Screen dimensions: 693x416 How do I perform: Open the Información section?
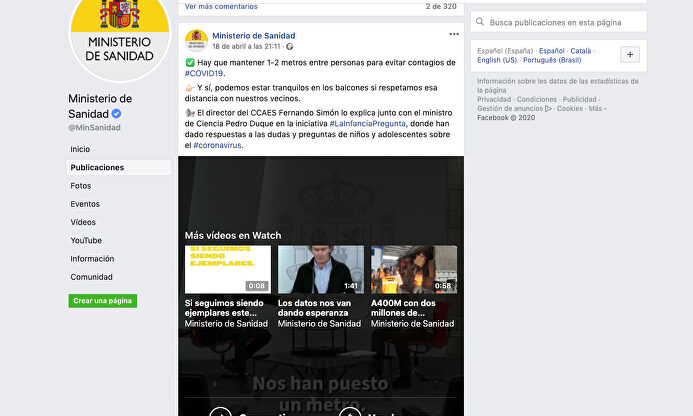[x=92, y=259]
